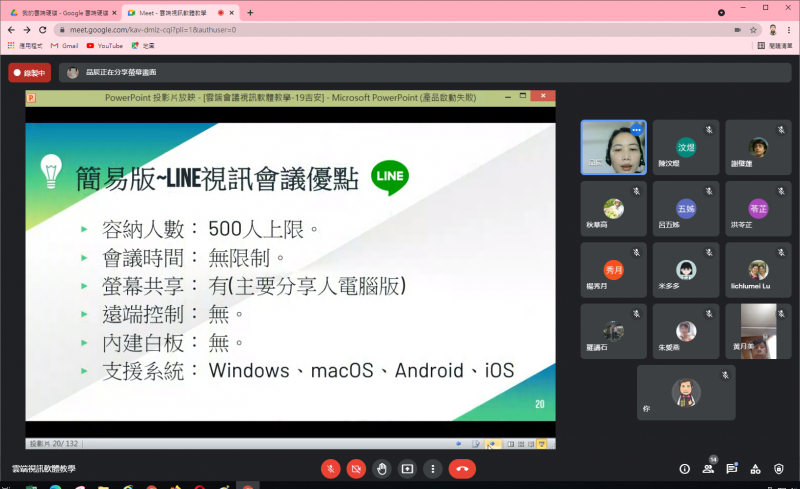The image size is (800, 489).
Task: Switch to Normal view in PowerPoint
Action: point(511,444)
